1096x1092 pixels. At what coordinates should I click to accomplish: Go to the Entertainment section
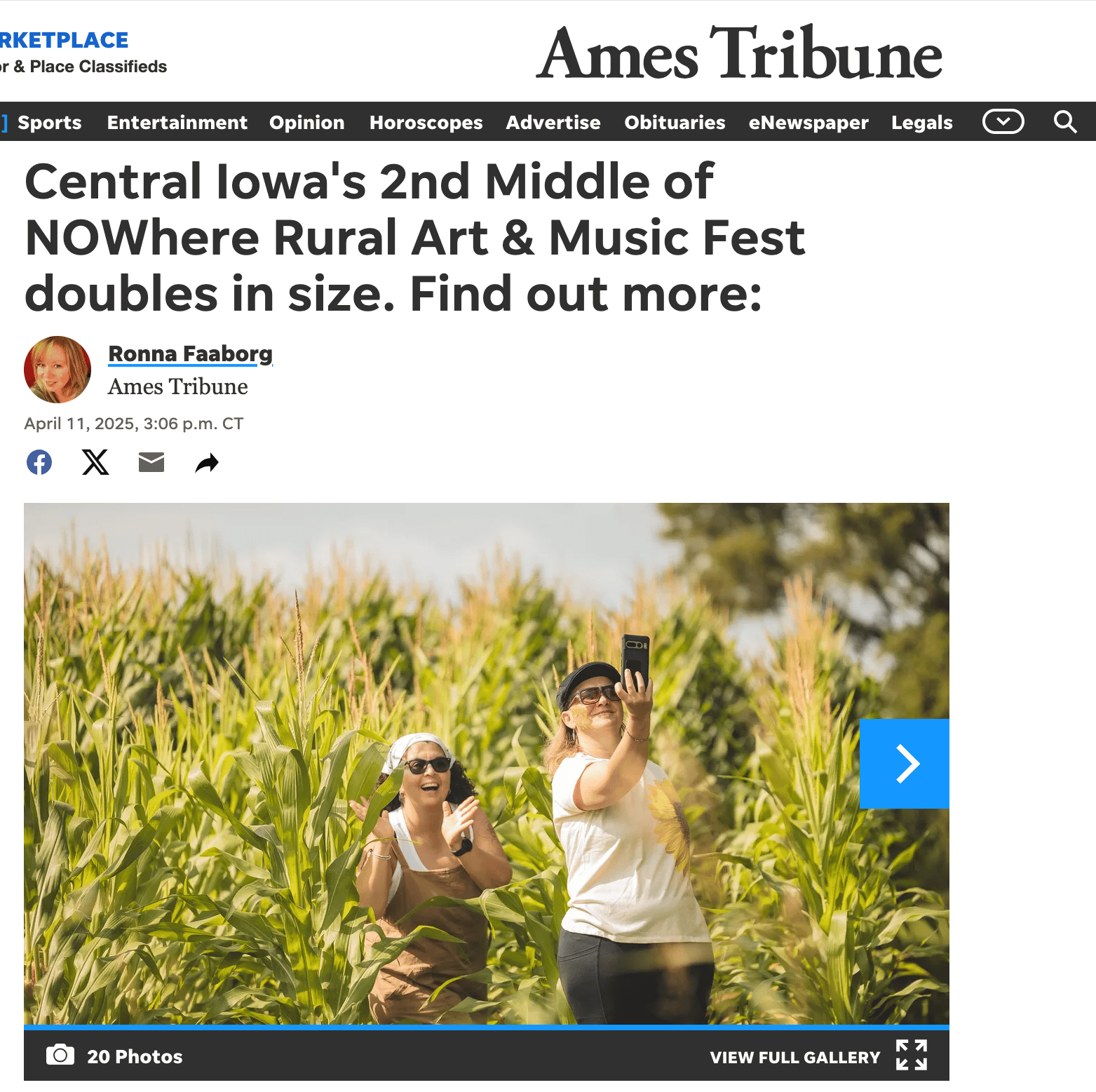click(x=177, y=122)
